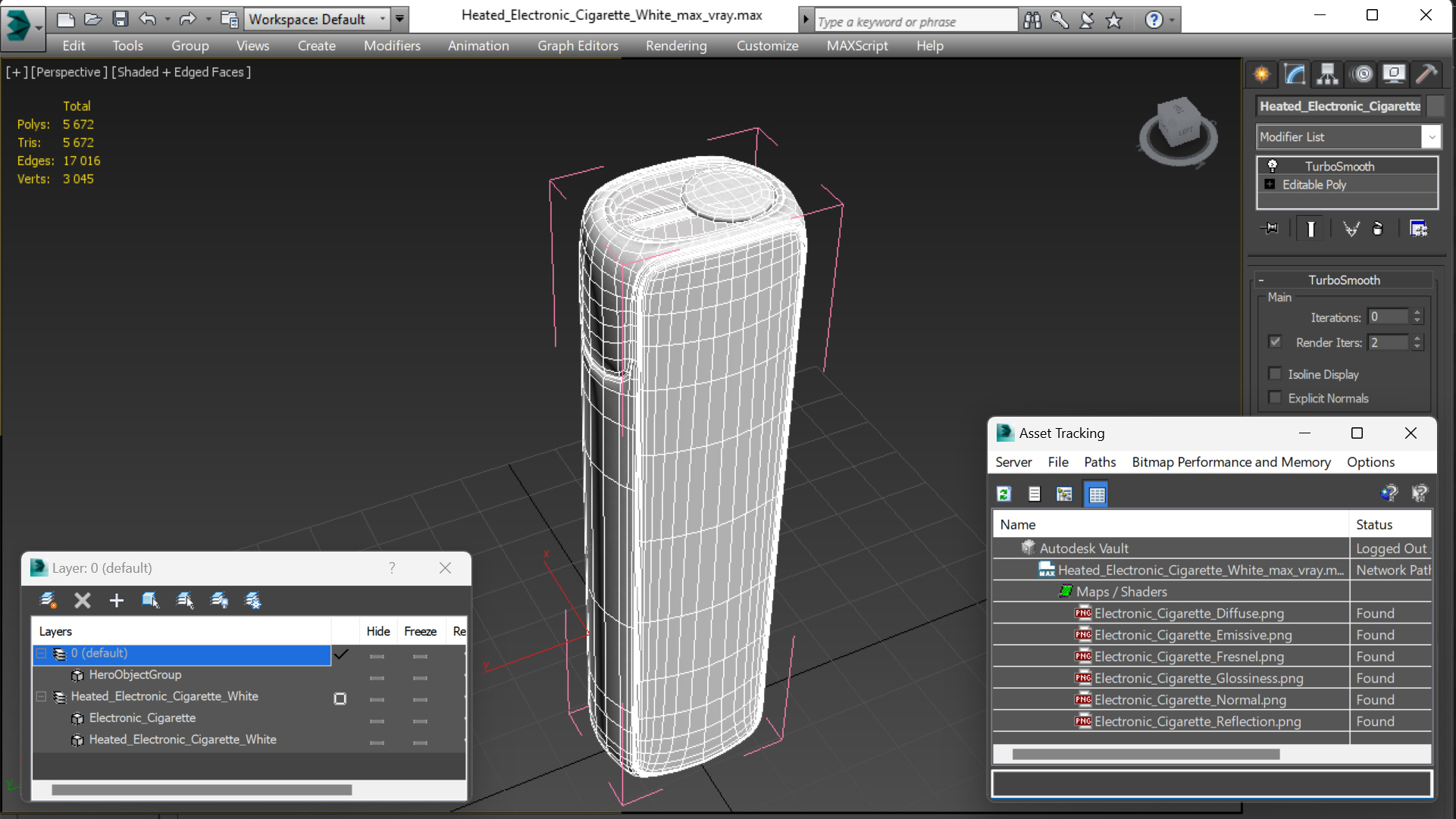Click Refresh icon in Asset Tracking

1004,495
